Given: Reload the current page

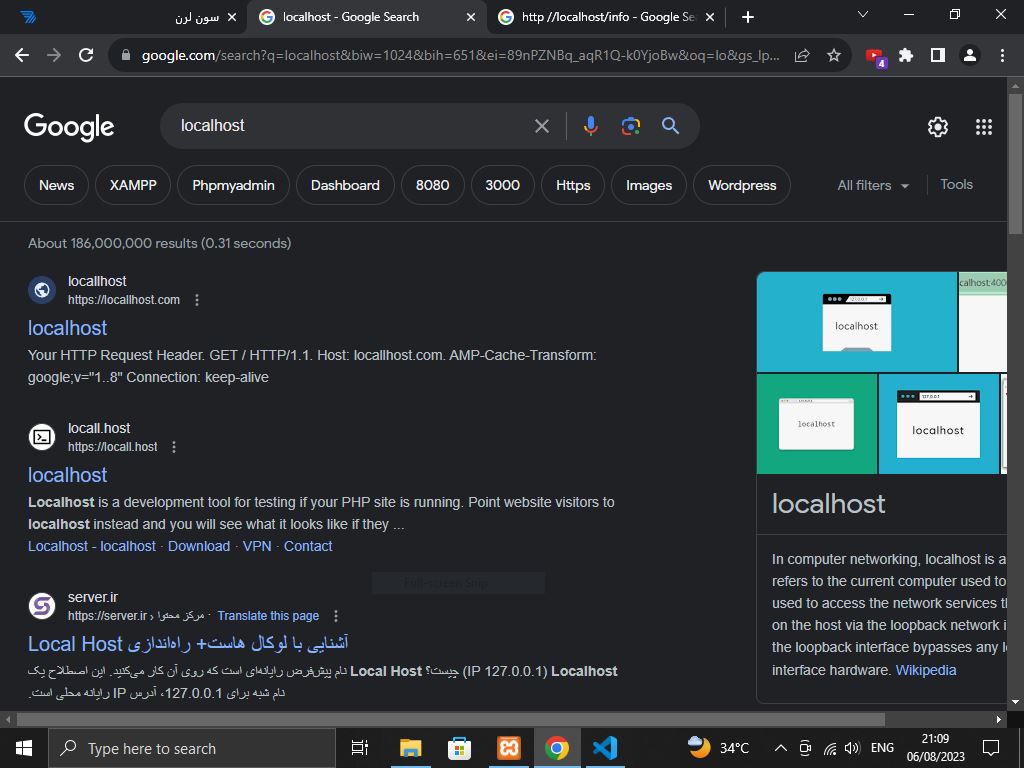Looking at the screenshot, I should [86, 56].
